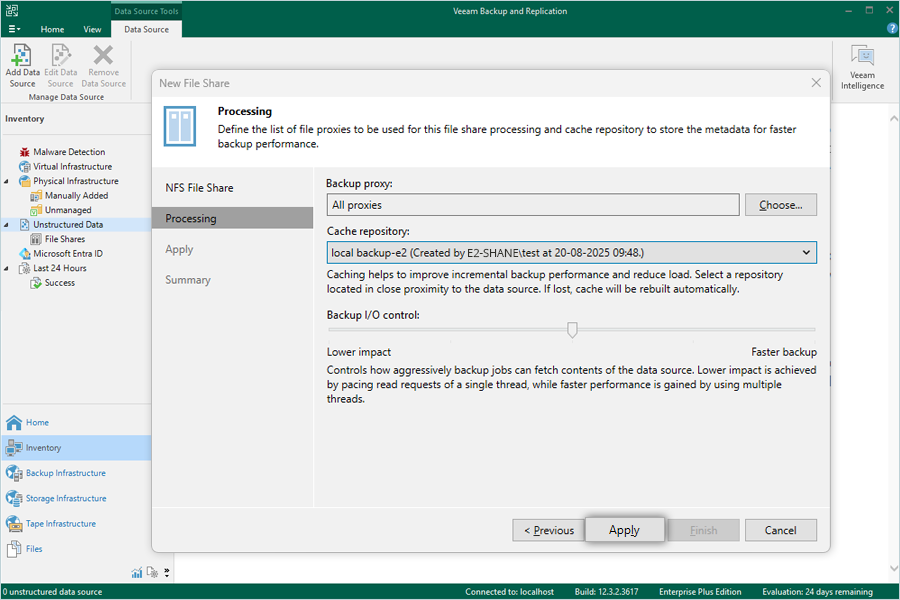Click the Choose... proxy button
The width and height of the screenshot is (900, 600).
[781, 205]
